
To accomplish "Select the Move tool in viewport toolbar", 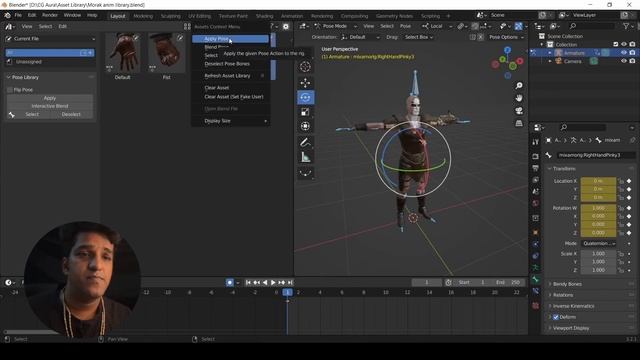I will (x=305, y=83).
